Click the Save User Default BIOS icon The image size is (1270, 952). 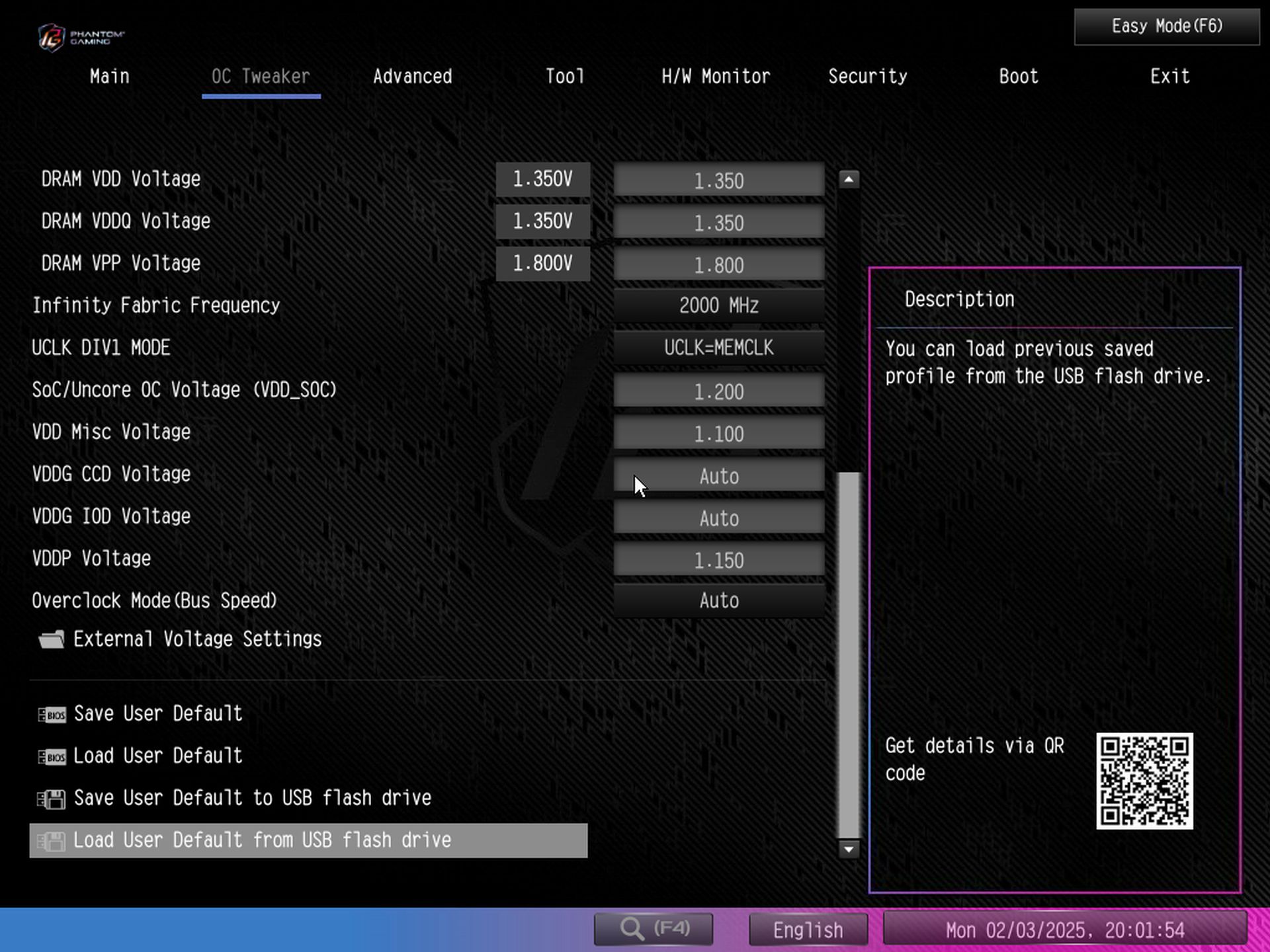52,715
